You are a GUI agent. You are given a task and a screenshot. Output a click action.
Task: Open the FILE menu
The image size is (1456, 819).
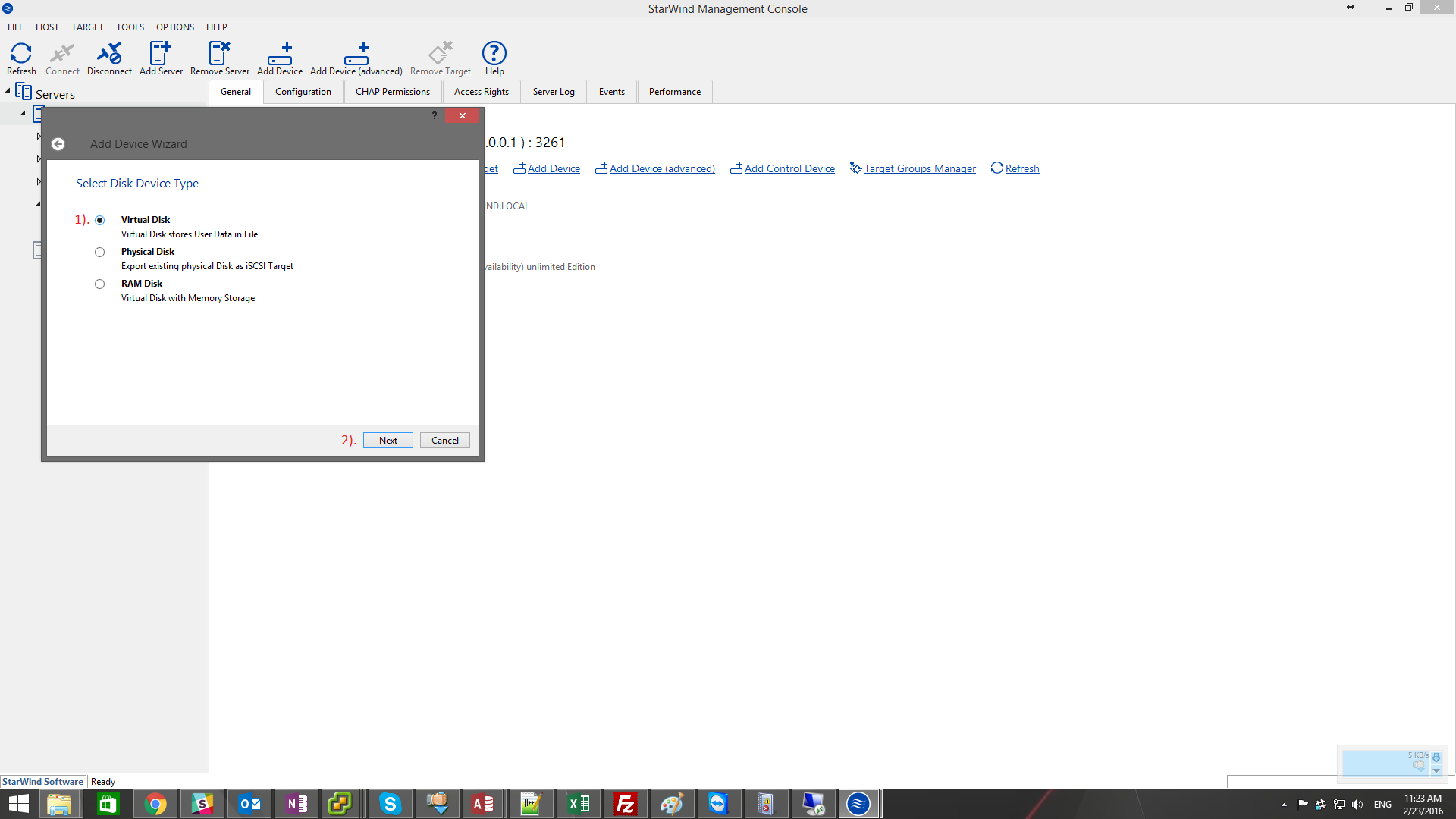pos(16,27)
